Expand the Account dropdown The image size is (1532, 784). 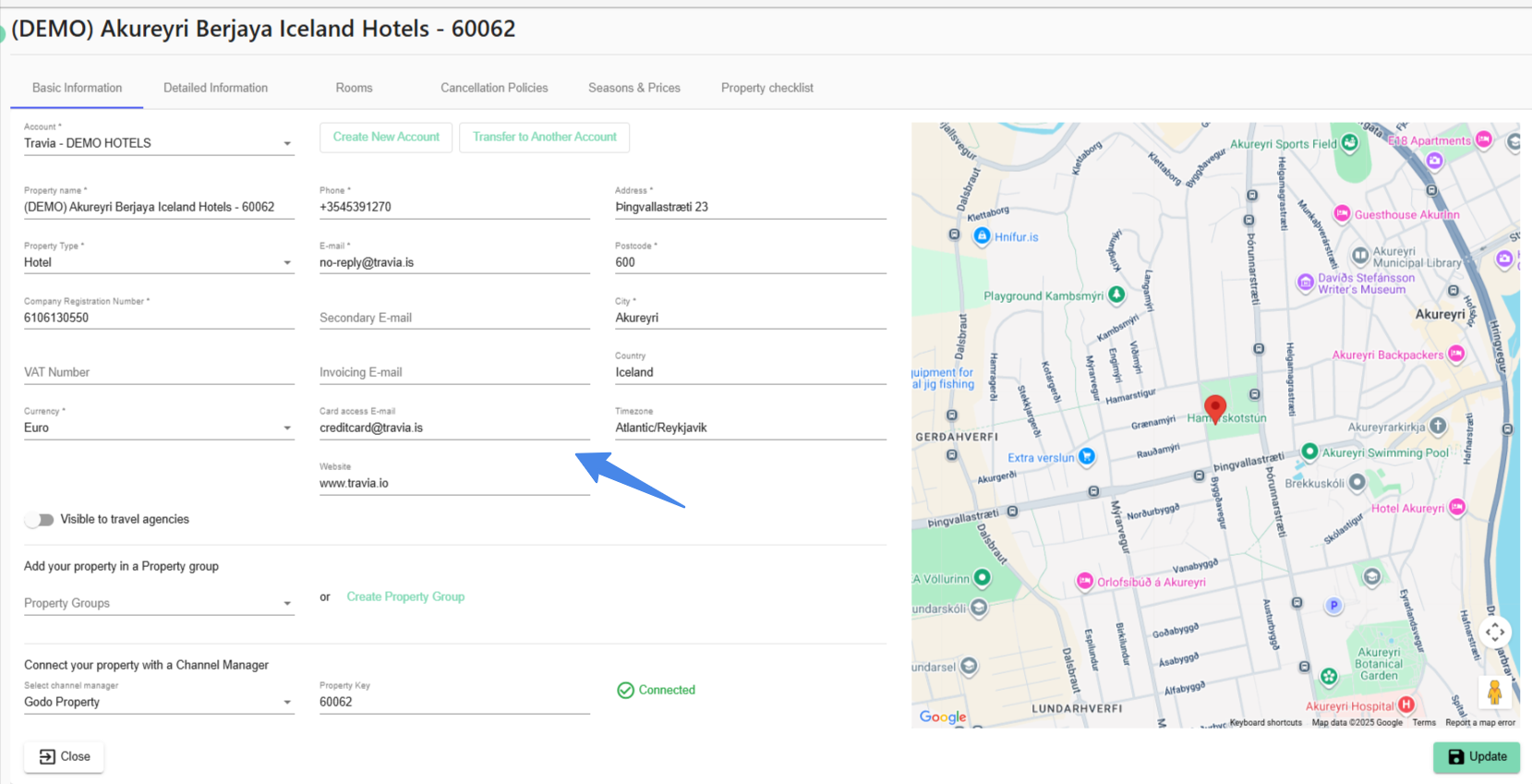(x=159, y=143)
